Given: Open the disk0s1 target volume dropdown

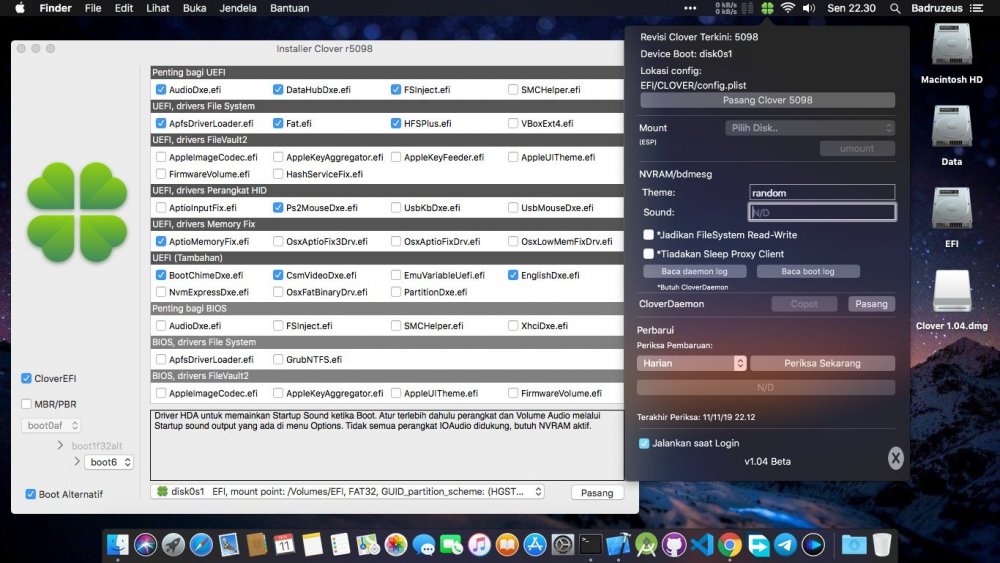Looking at the screenshot, I should point(348,492).
